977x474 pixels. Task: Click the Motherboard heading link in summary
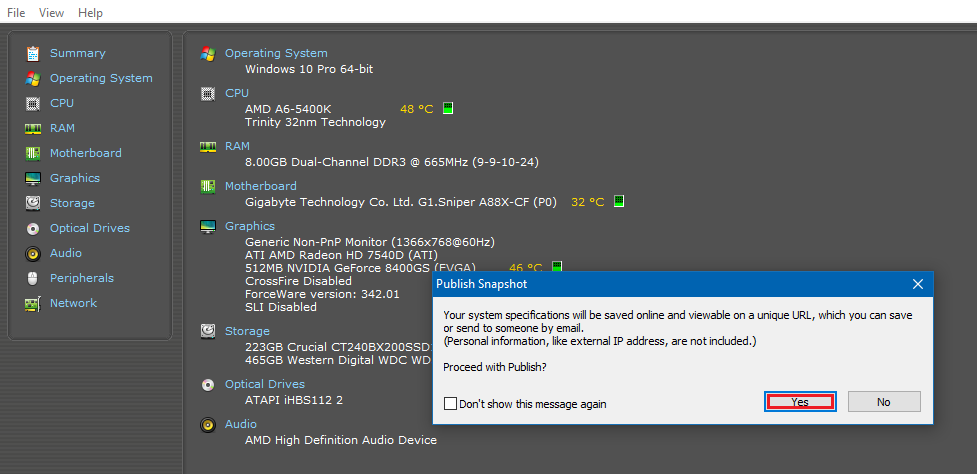(x=261, y=186)
